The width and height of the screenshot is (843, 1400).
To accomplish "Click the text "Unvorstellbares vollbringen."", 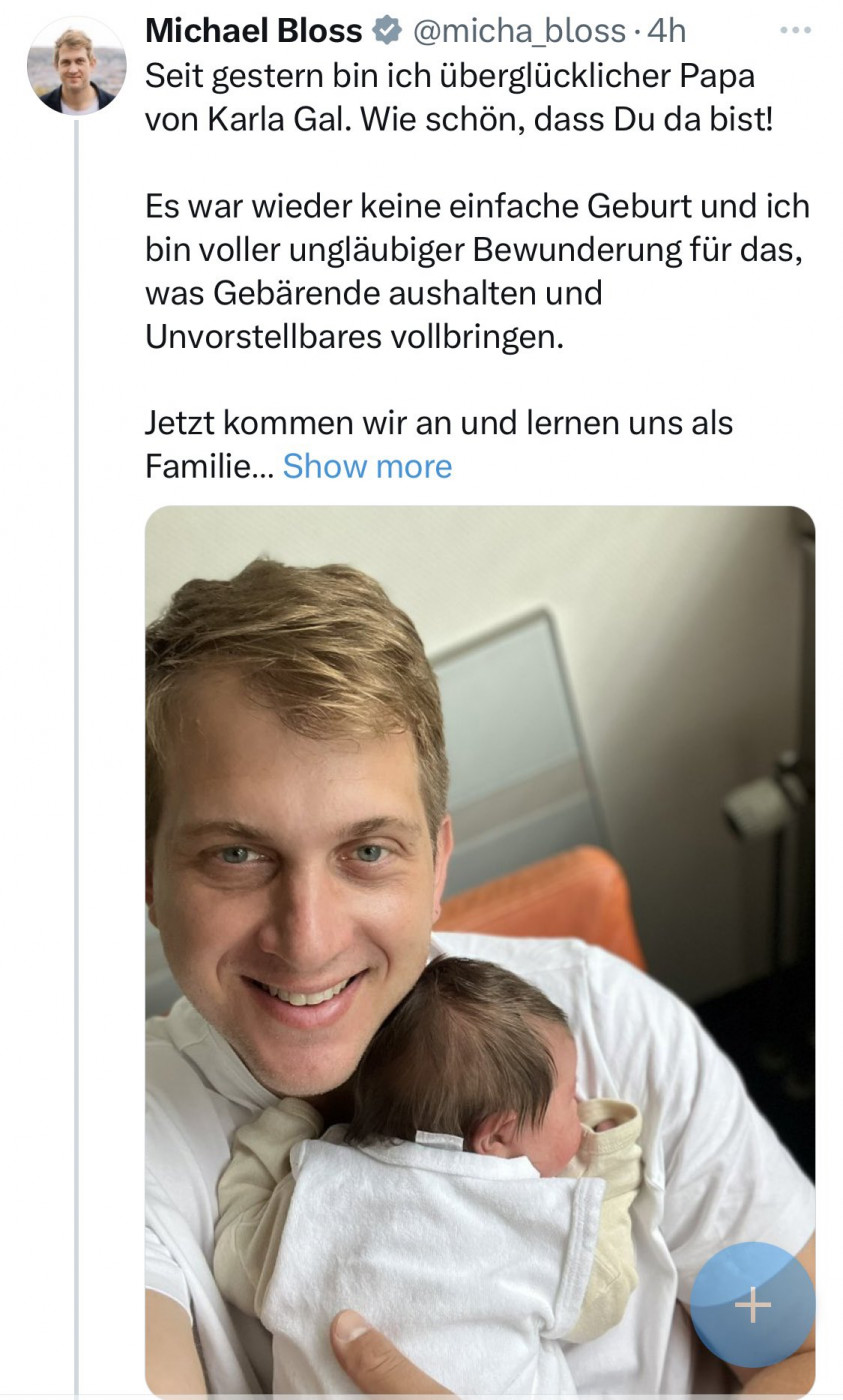I will (x=354, y=336).
